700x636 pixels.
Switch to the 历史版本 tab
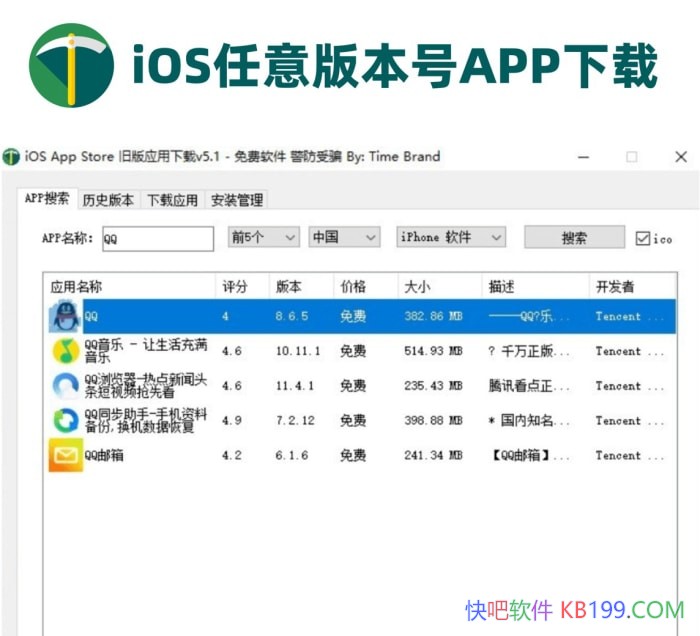[108, 200]
